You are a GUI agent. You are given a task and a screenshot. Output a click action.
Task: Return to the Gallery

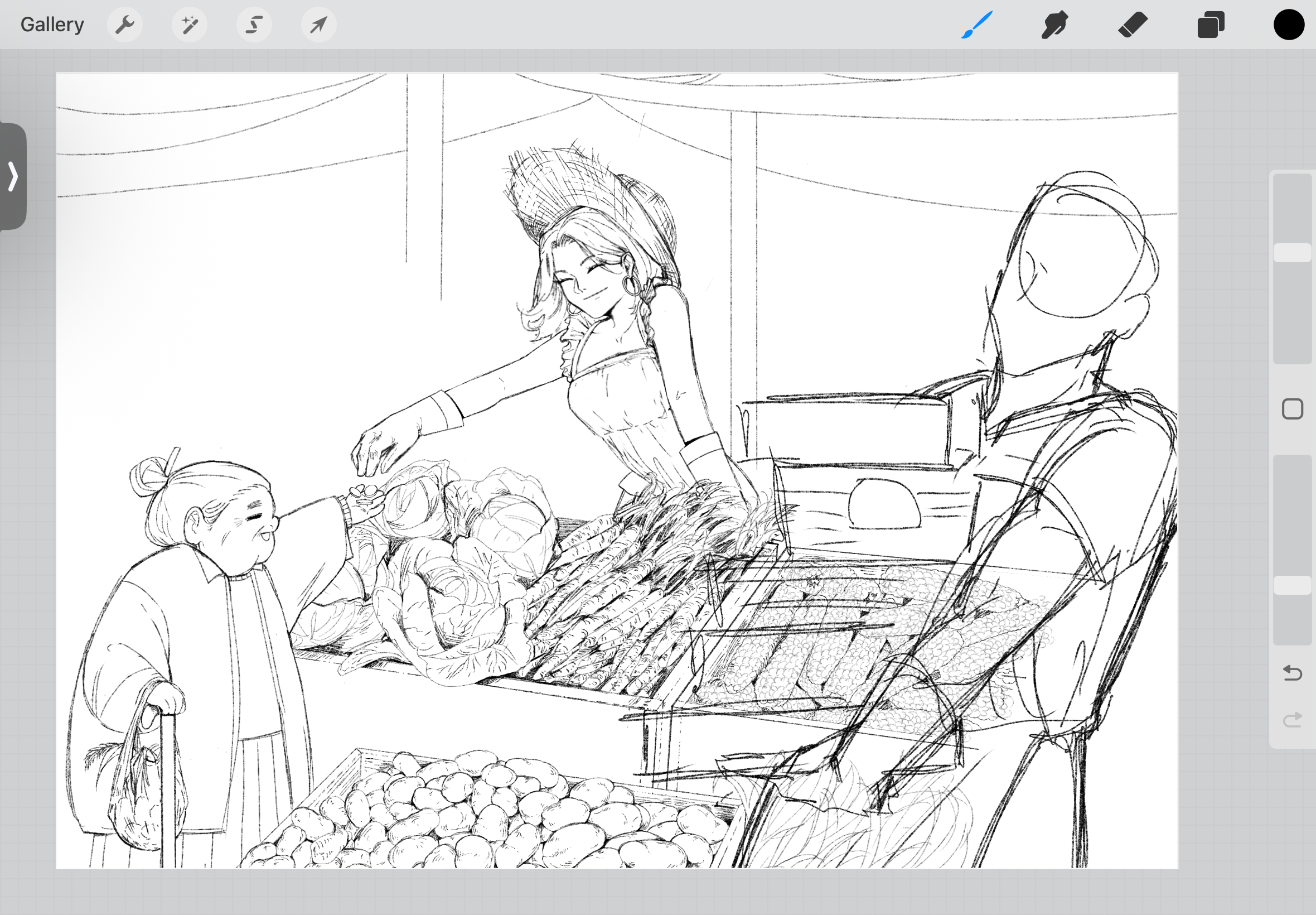click(x=52, y=25)
